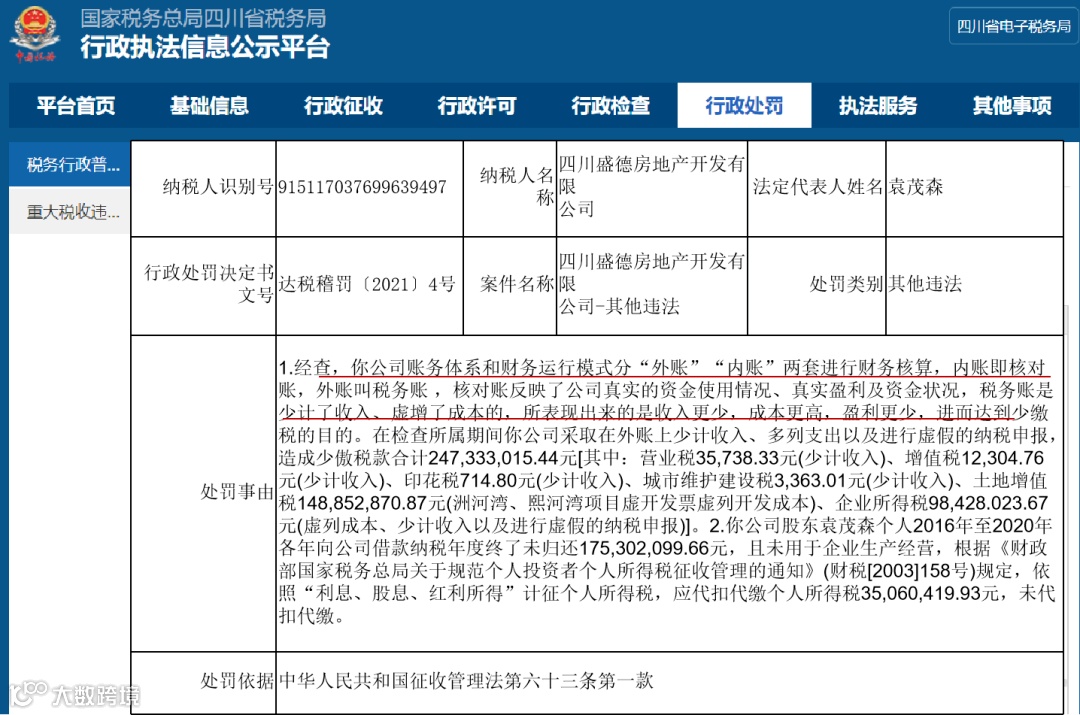1080x715 pixels.
Task: Open 重大税收违... sidebar item
Action: coord(70,212)
